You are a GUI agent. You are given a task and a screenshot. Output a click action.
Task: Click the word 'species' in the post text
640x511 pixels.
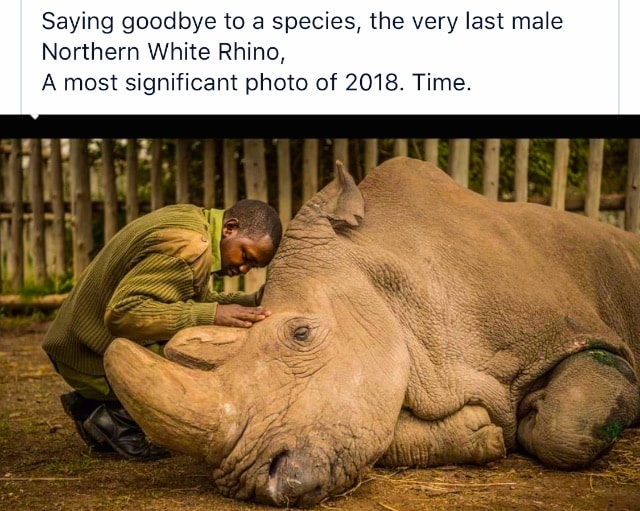coord(314,22)
